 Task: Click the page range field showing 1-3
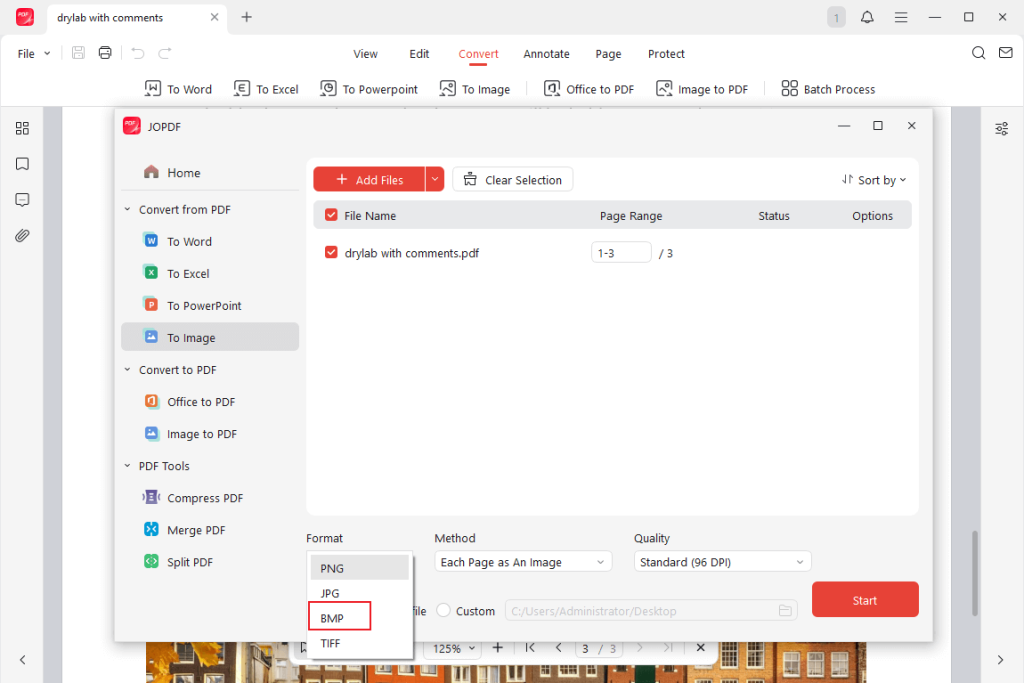(621, 252)
